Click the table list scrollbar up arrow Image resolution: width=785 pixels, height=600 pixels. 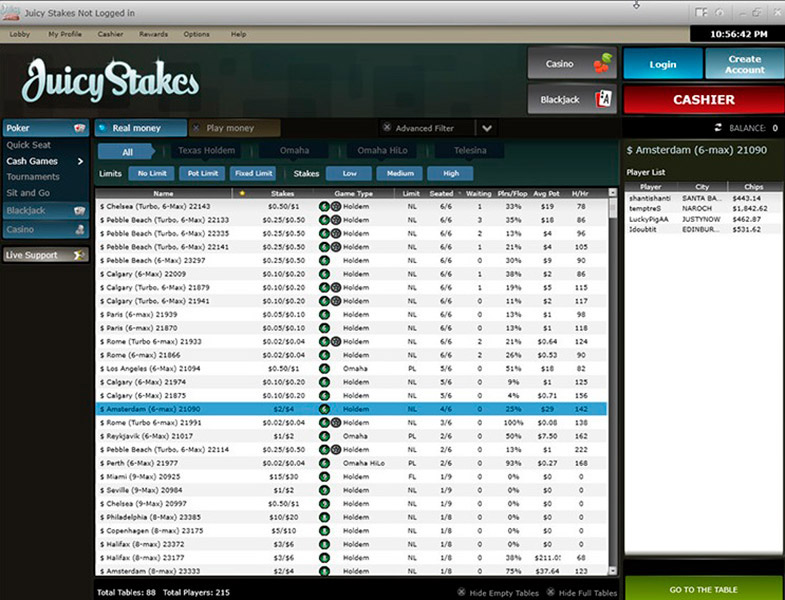point(612,192)
